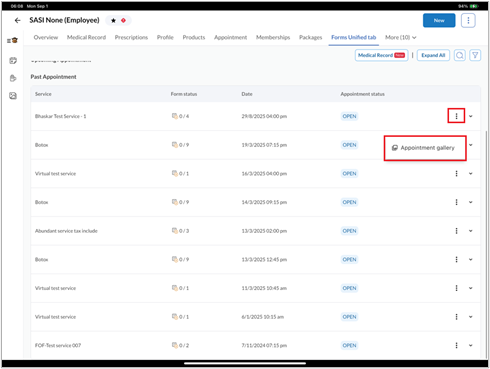
Task: Click the SASI None (Employee) title
Action: coord(64,20)
